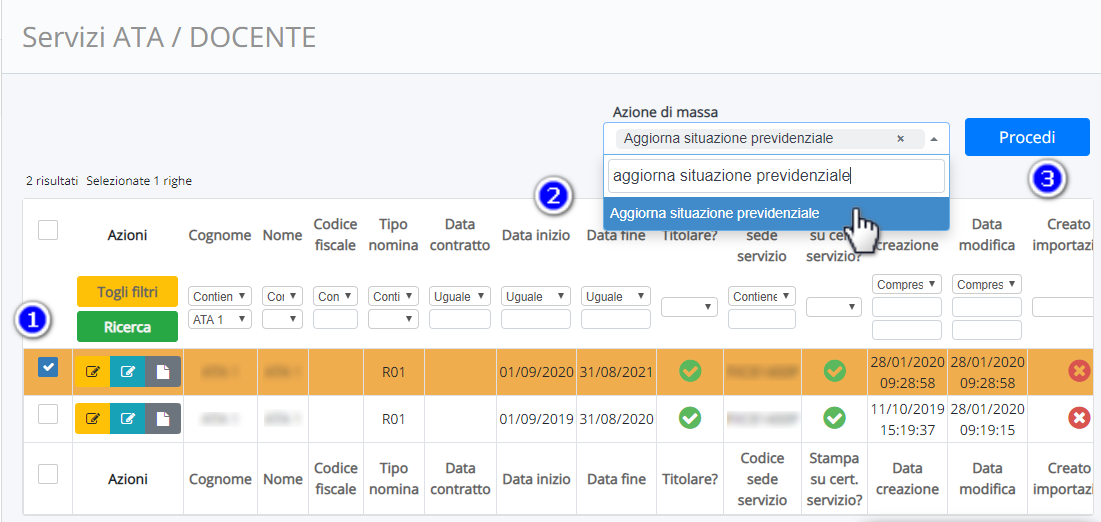Image resolution: width=1101 pixels, height=522 pixels.
Task: Open Data contratto Uguale operator dropdown
Action: [x=459, y=296]
